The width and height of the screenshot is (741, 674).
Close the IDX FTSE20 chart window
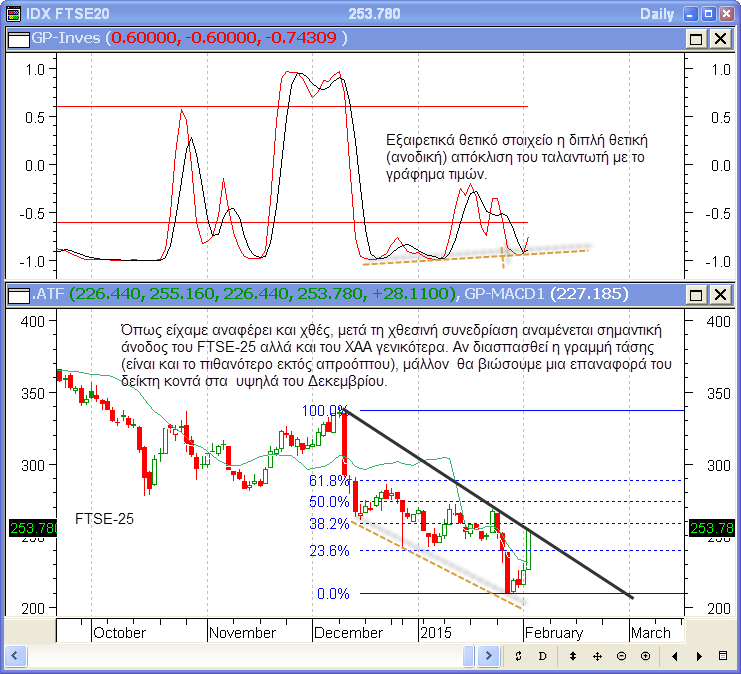pos(726,14)
